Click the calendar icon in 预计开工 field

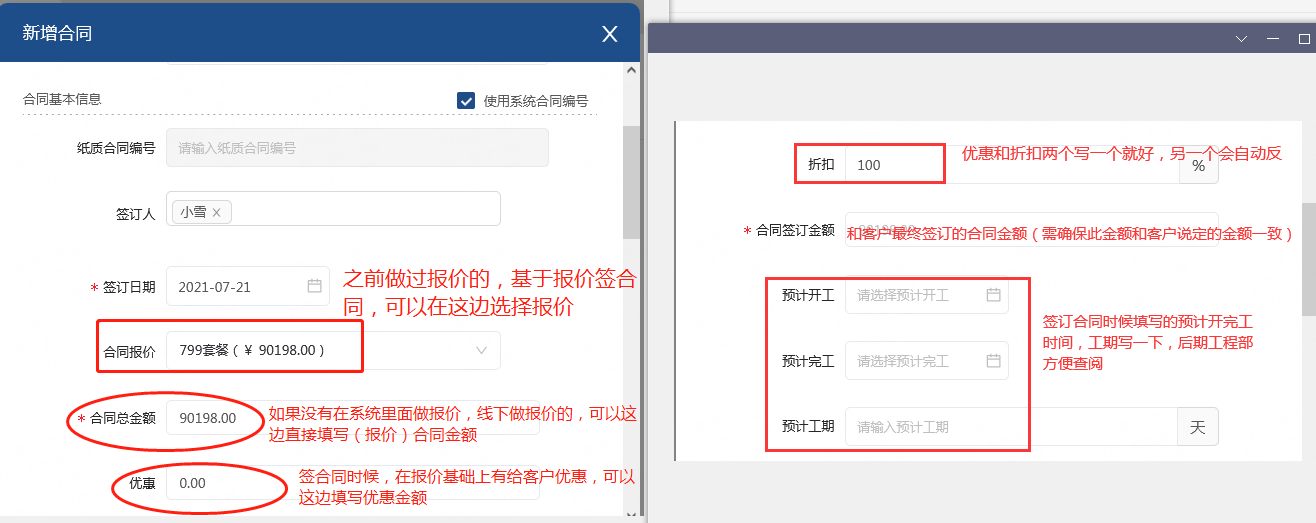coord(993,295)
